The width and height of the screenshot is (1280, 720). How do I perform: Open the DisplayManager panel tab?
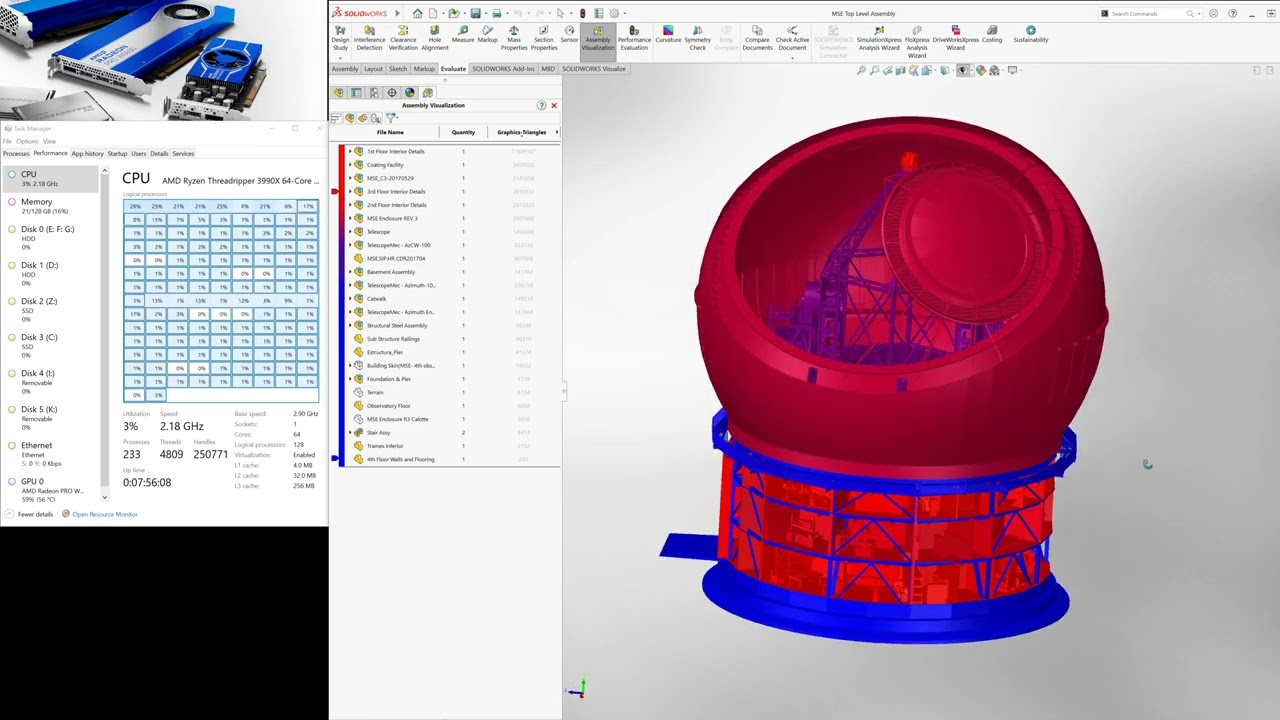click(409, 92)
